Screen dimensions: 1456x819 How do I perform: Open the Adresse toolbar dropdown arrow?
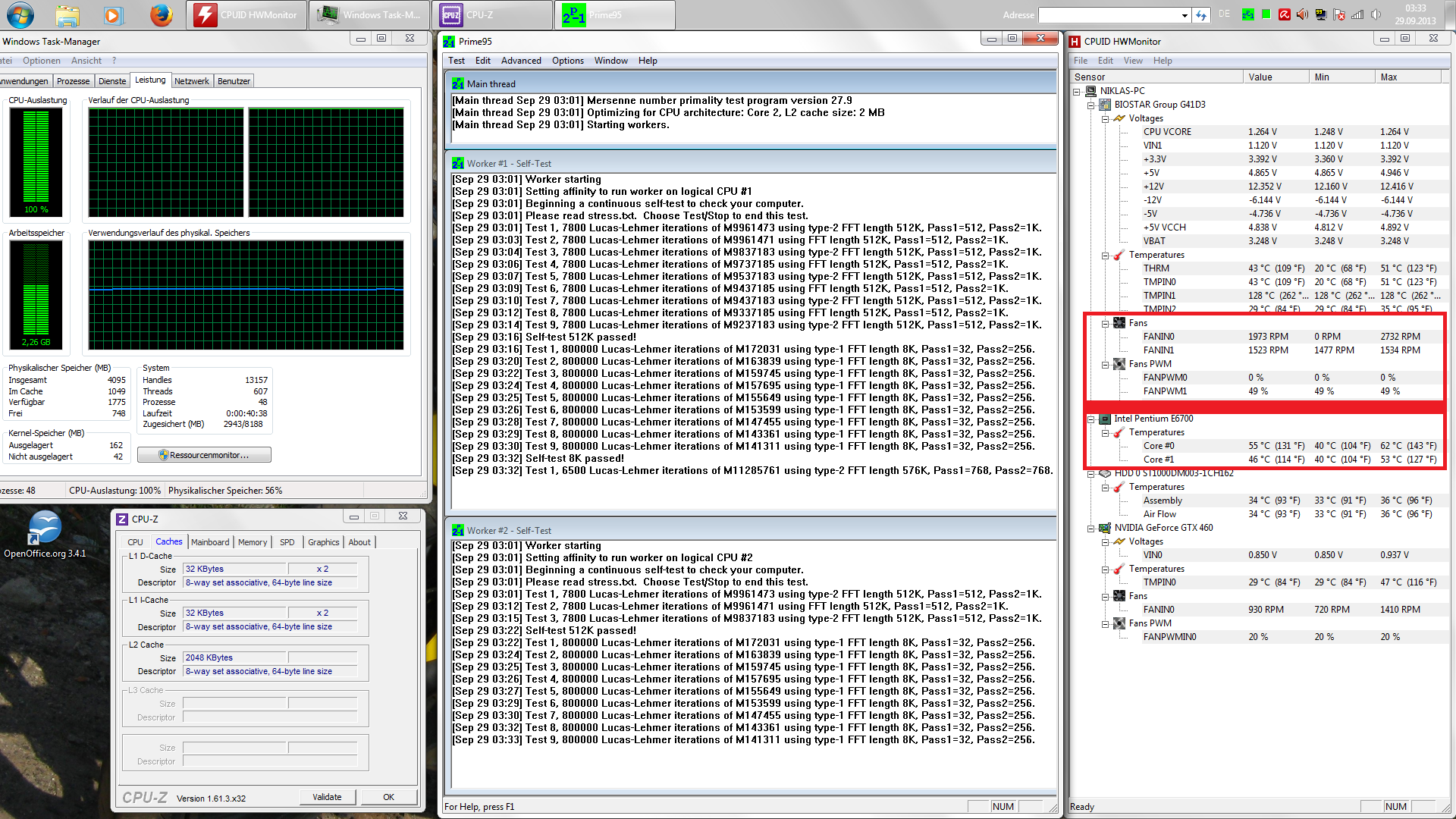[1185, 15]
